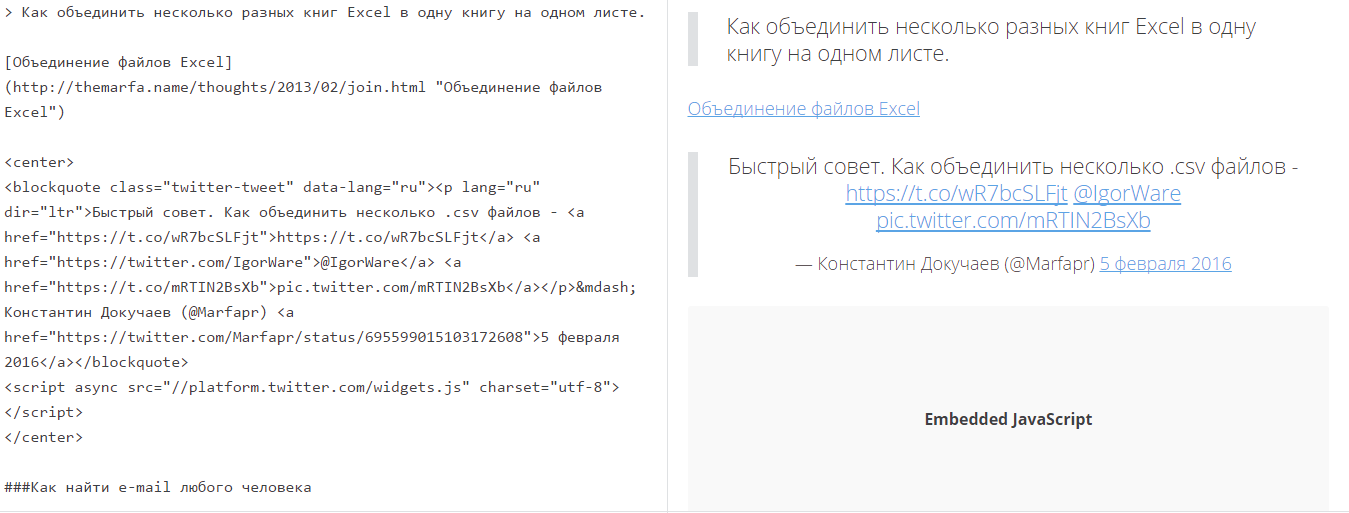Image resolution: width=1349 pixels, height=513 pixels.
Task: Click the '###Как найти e-mail любого человека' heading line
Action: (x=158, y=487)
